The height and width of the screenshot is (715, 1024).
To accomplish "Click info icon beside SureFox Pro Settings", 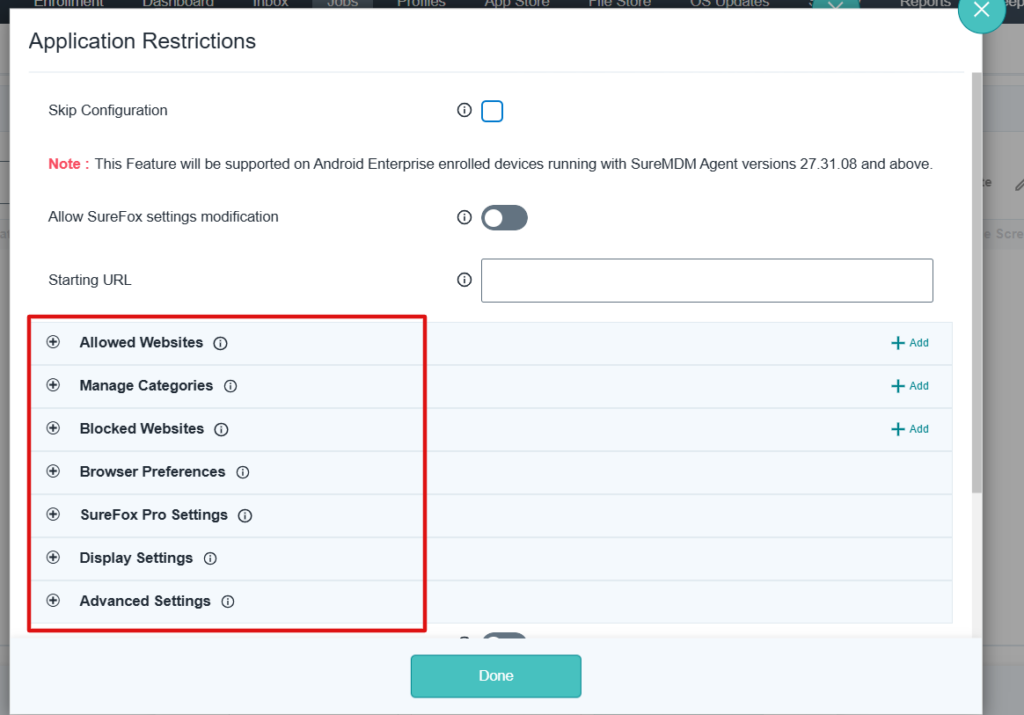I will click(x=245, y=516).
